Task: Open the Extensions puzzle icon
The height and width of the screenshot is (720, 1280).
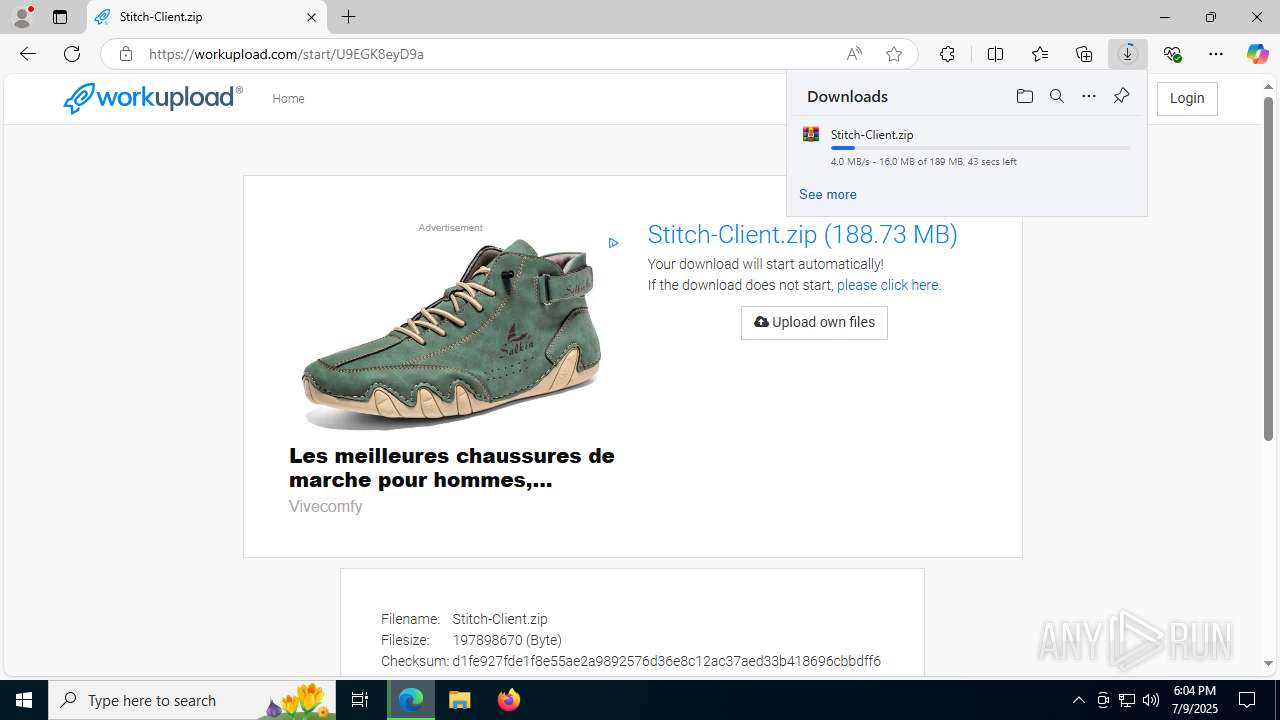Action: [x=947, y=54]
